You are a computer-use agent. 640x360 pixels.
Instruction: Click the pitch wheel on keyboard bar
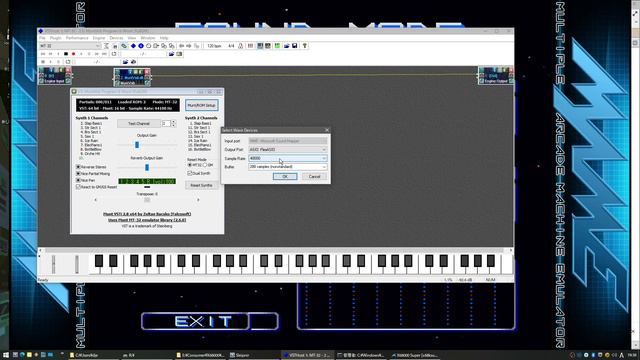(x=53, y=264)
